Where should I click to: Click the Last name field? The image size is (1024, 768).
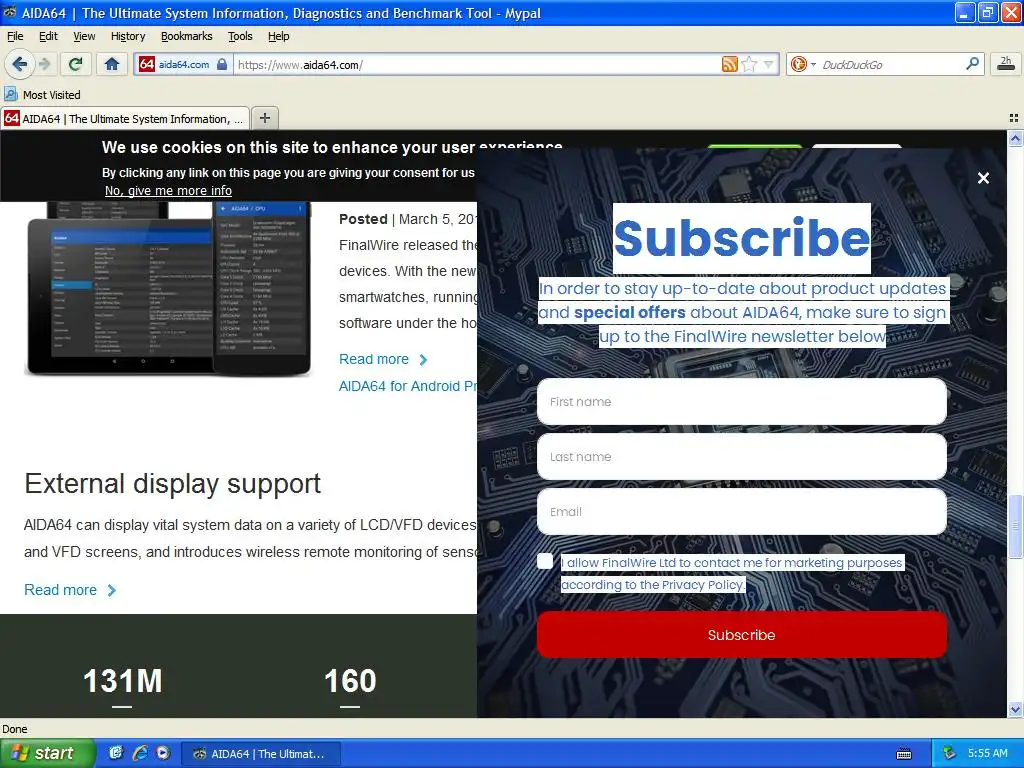coord(741,456)
